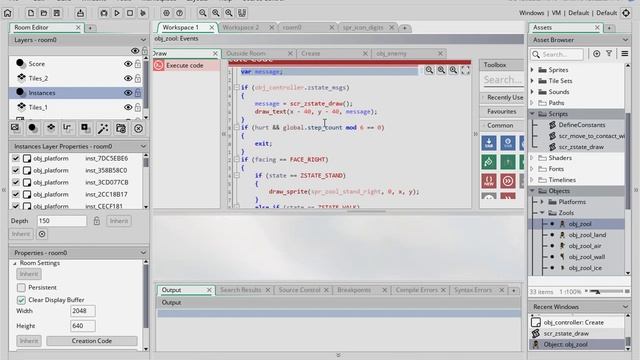Collapse the Recent Windows panel
This screenshot has height=360, width=640.
(625, 307)
